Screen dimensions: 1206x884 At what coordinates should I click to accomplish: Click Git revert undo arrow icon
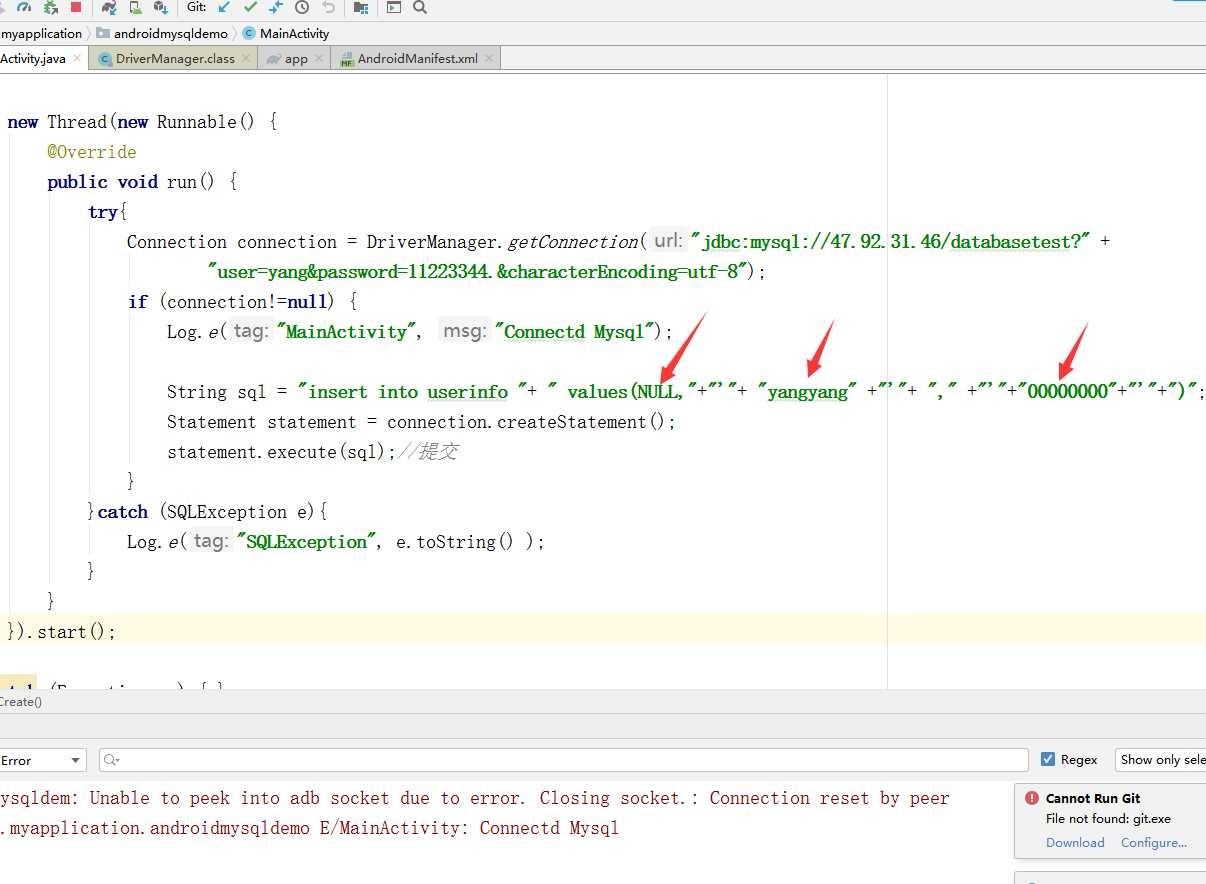(x=328, y=7)
